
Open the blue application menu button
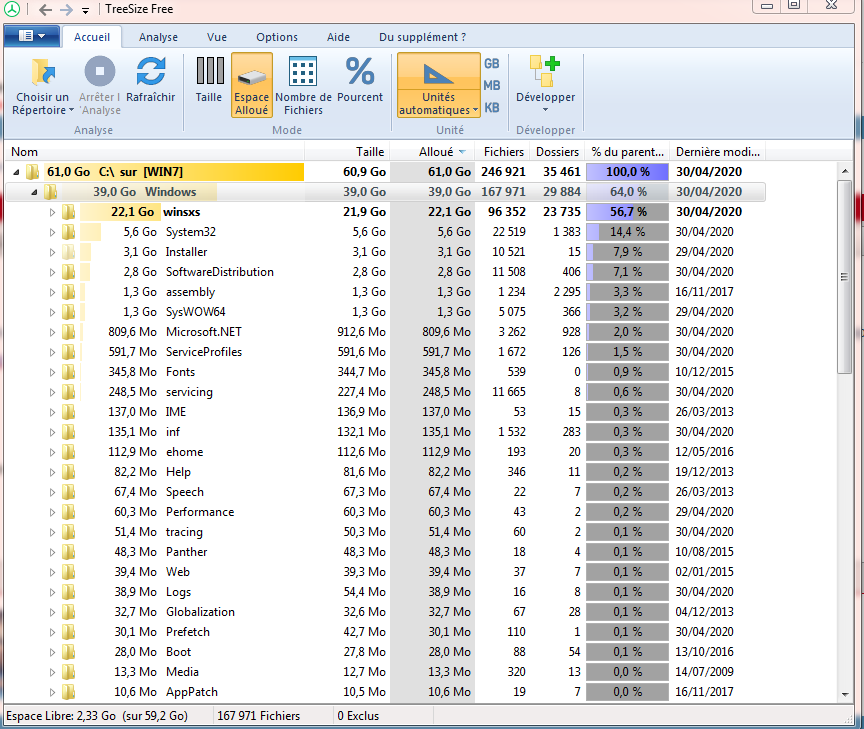coord(32,36)
